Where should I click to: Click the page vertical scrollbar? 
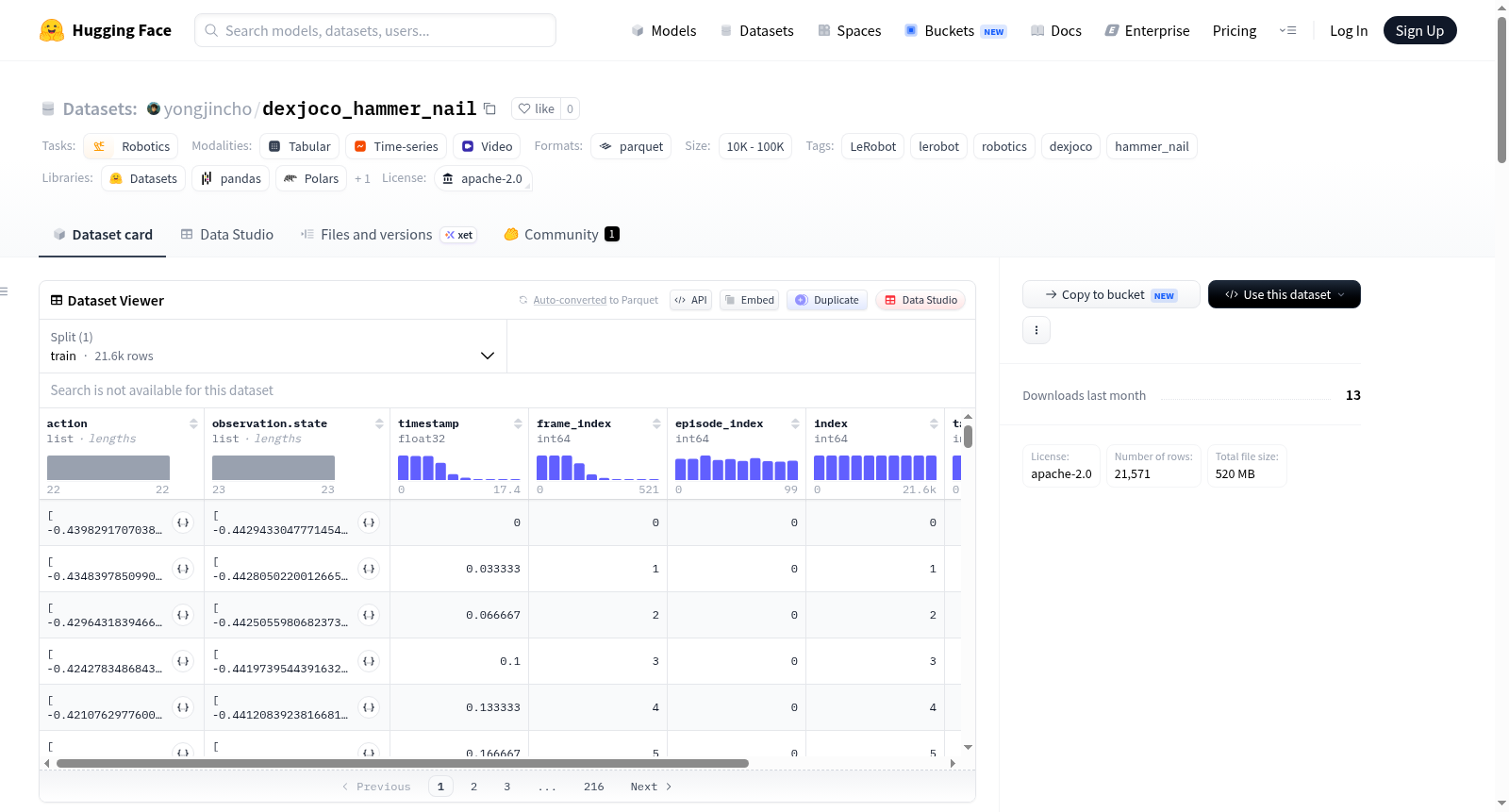[x=1501, y=90]
